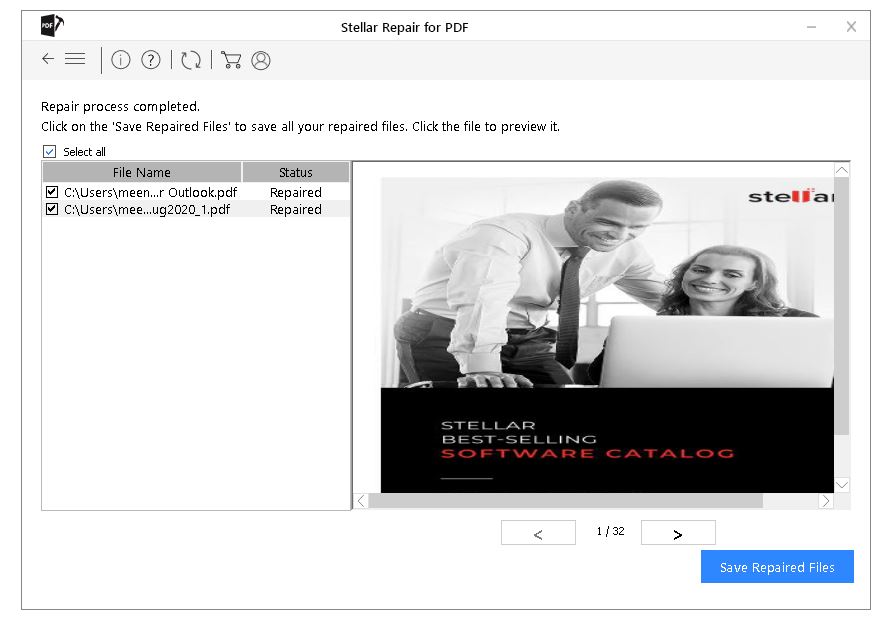This screenshot has width=878, height=617.
Task: Open the user account icon
Action: [x=261, y=60]
